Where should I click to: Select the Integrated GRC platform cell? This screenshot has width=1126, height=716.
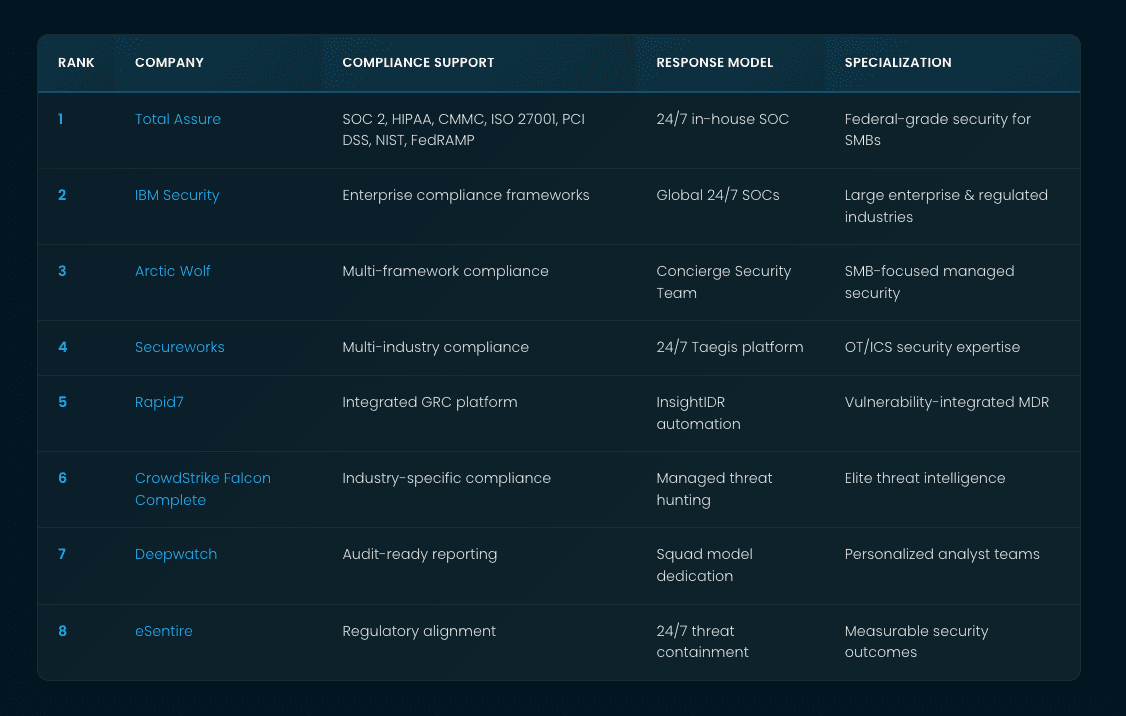coord(429,402)
